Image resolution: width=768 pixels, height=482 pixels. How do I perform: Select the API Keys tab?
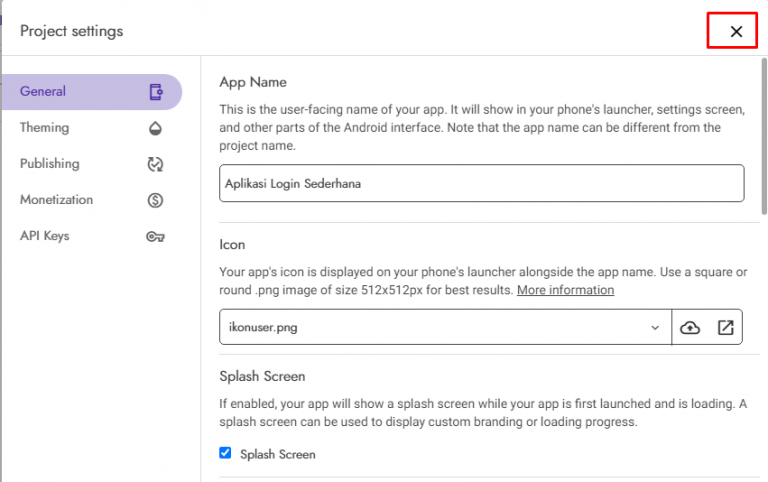pos(45,236)
